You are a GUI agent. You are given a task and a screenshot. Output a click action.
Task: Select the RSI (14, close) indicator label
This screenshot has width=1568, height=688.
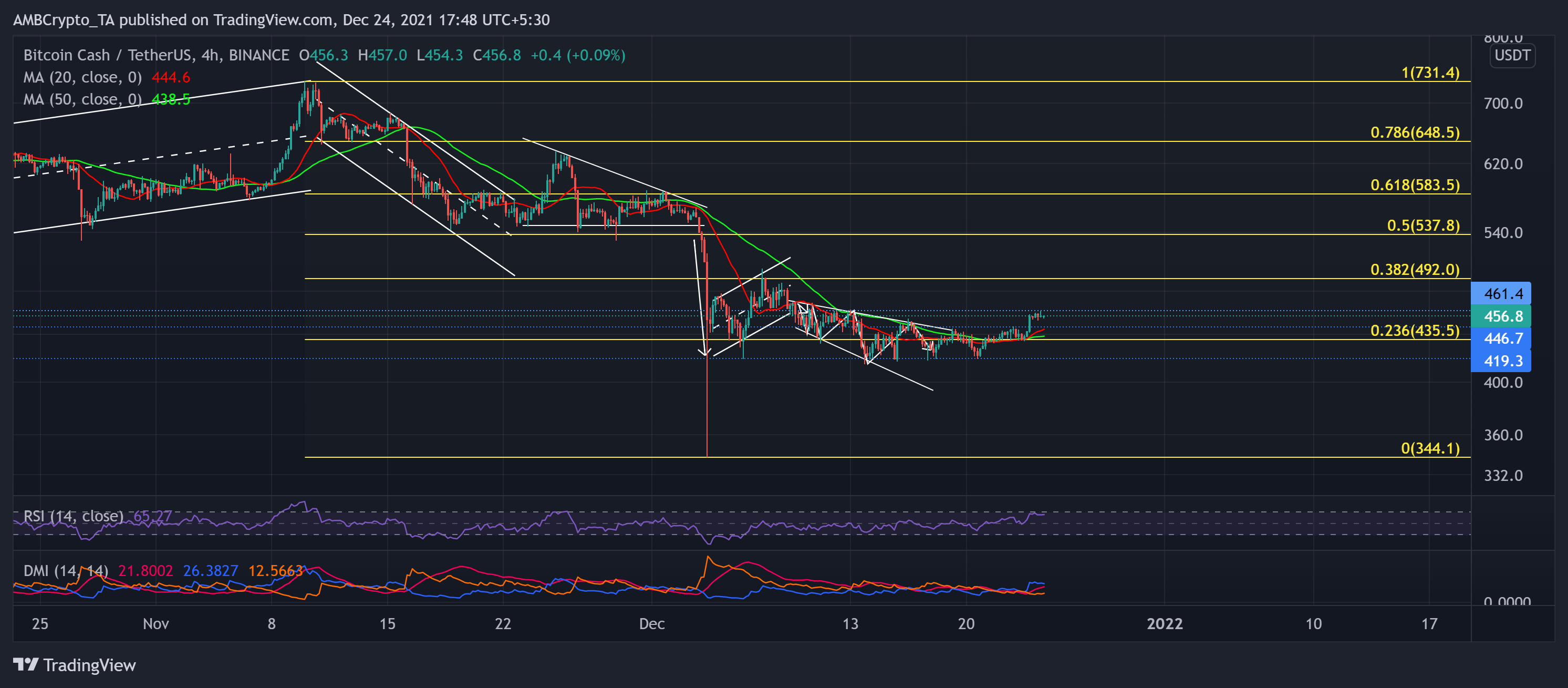pos(73,516)
